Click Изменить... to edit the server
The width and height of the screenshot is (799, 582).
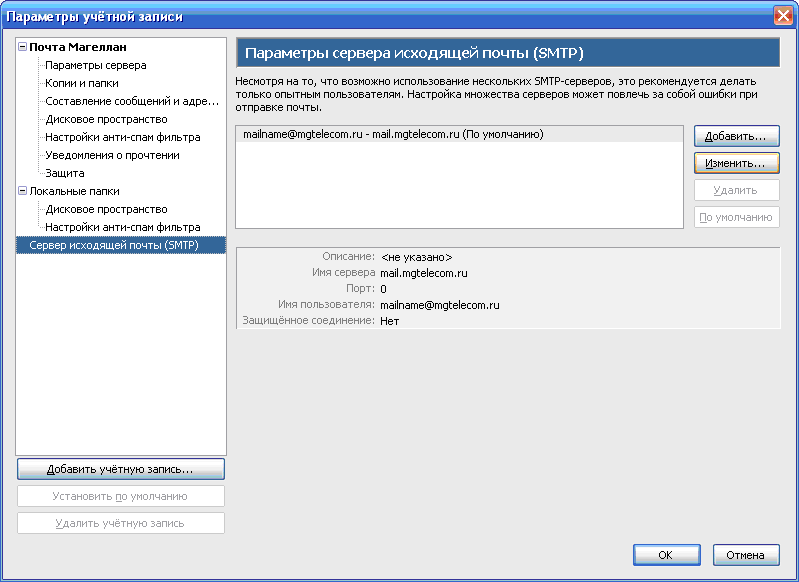coord(736,162)
